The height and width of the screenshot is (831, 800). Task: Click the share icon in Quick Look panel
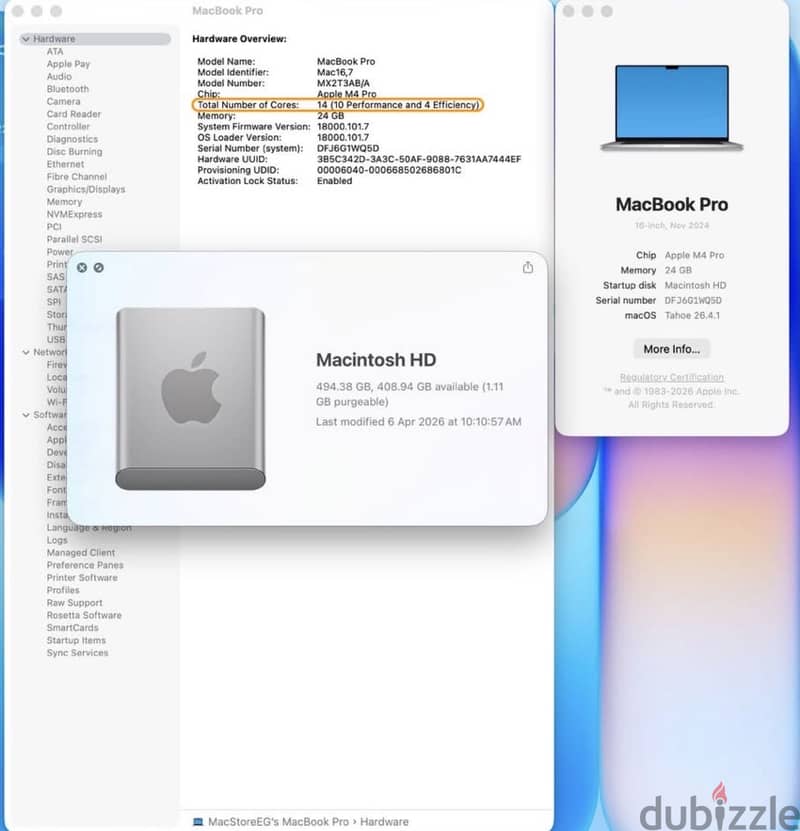click(x=528, y=267)
